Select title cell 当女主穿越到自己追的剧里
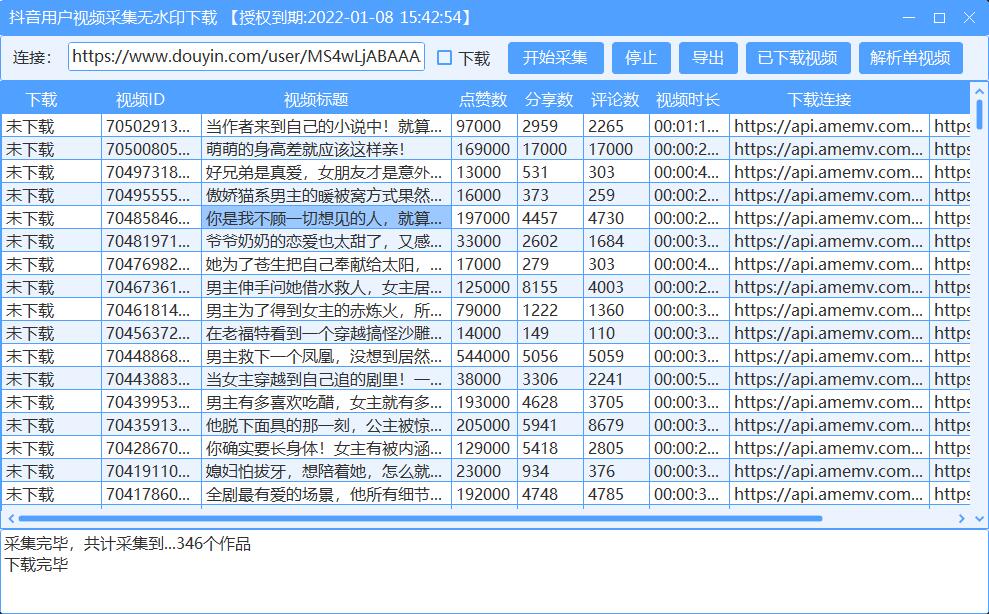Viewport: 989px width, 614px height. (326, 379)
